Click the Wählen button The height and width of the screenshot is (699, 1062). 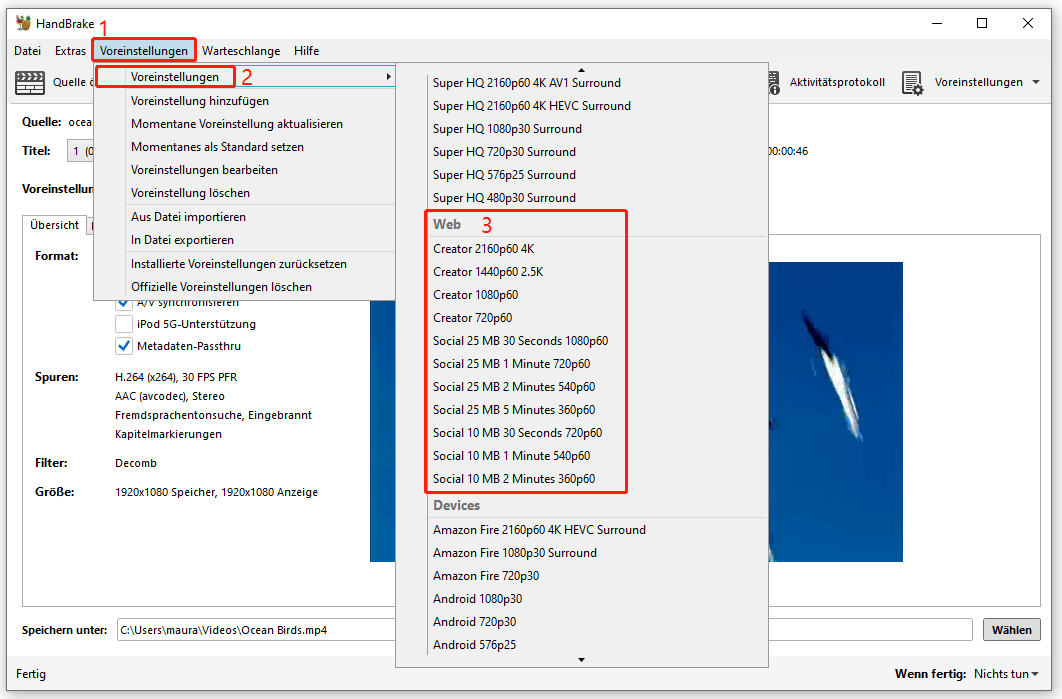tap(1011, 629)
